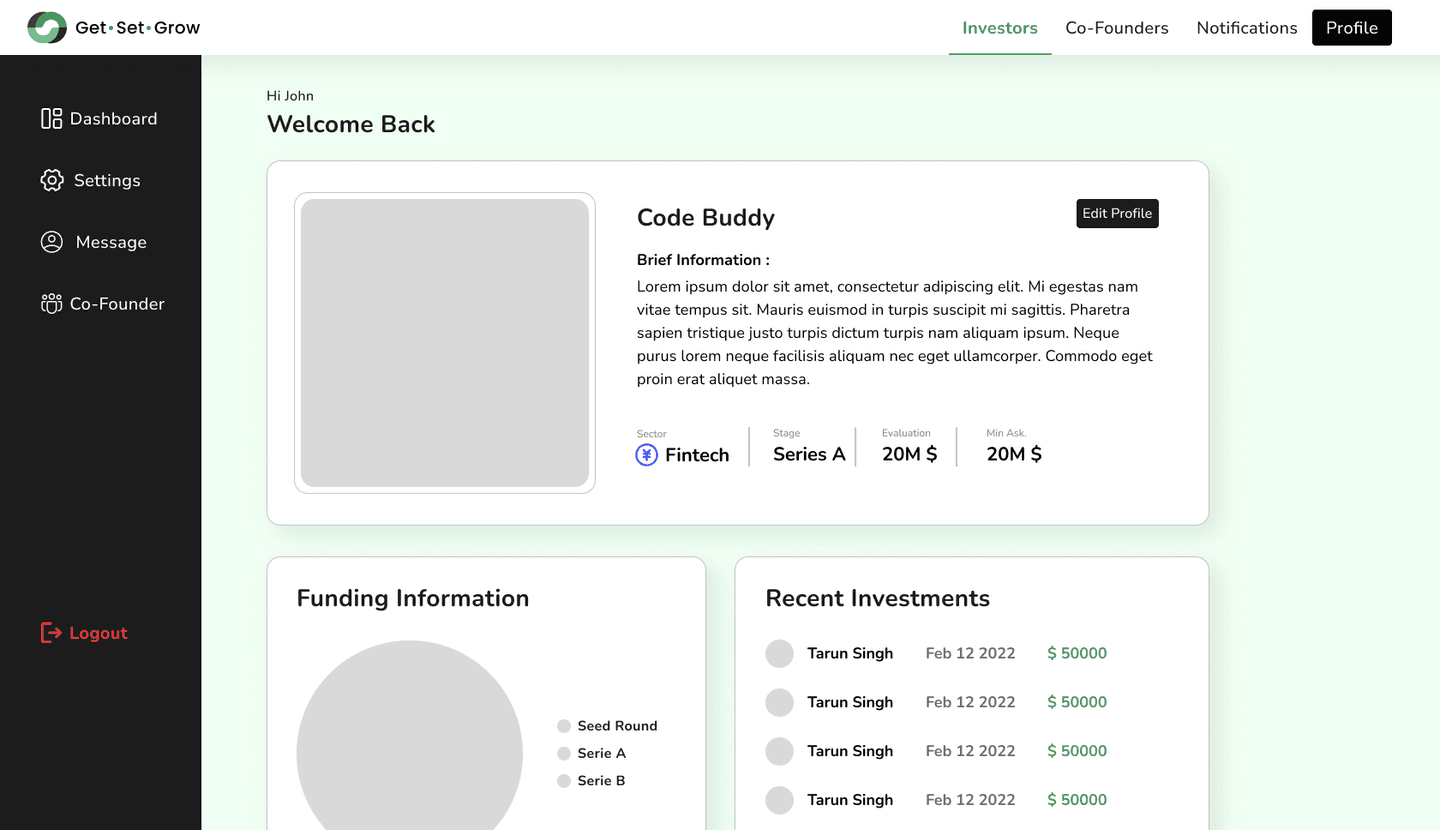The height and width of the screenshot is (830, 1440).
Task: Switch to the Co-Founders tab
Action: pos(1117,28)
